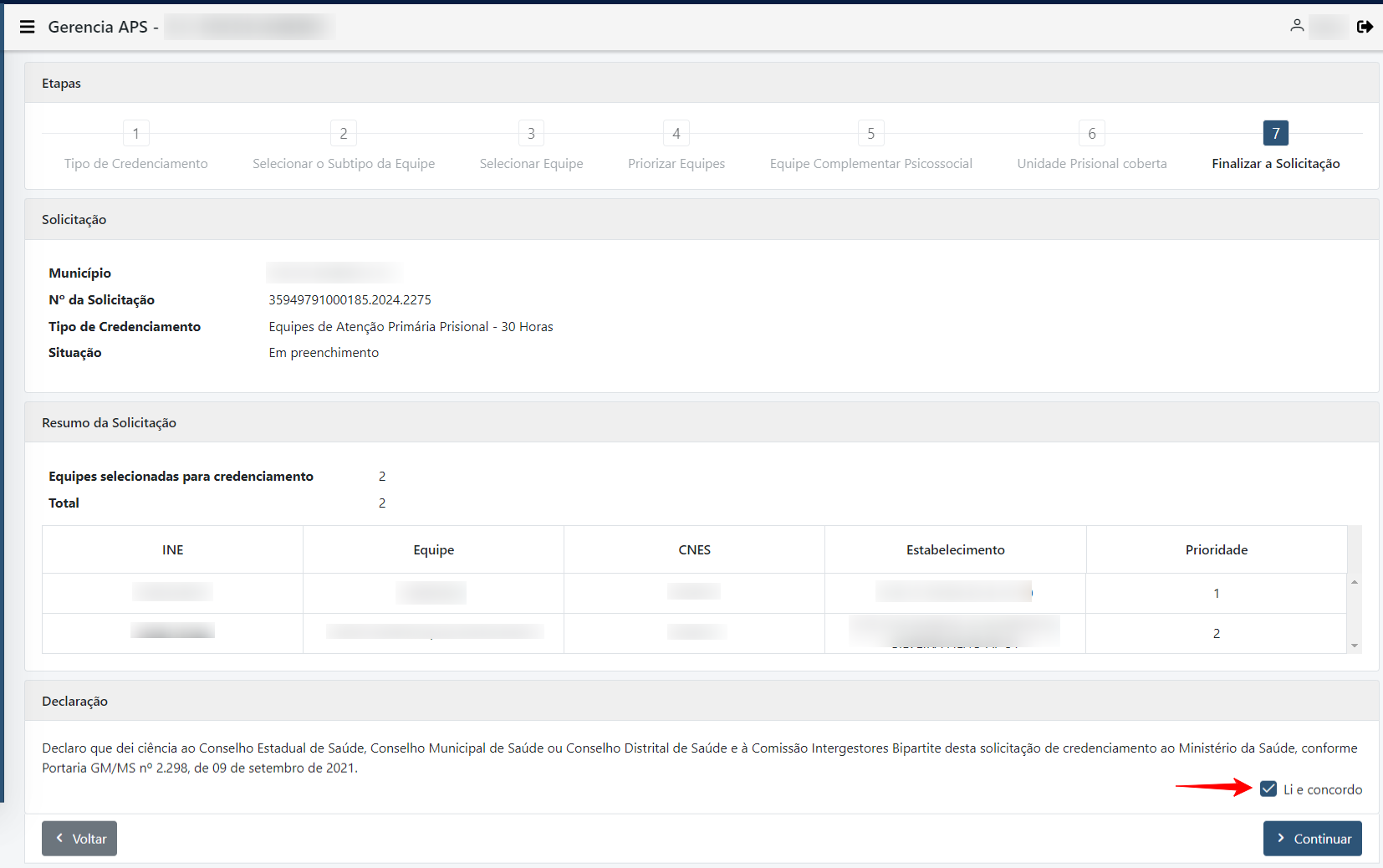Go to the next step with Continuar
Viewport: 1383px width, 868px height.
[x=1312, y=838]
